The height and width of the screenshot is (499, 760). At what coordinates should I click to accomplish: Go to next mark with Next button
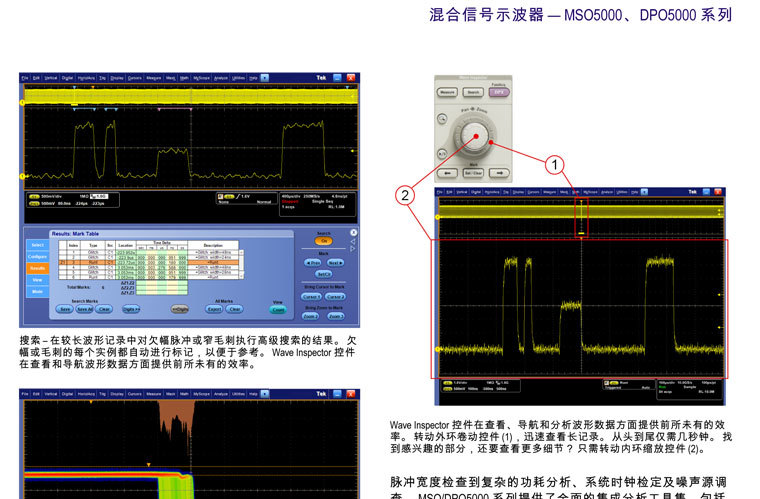pos(335,263)
